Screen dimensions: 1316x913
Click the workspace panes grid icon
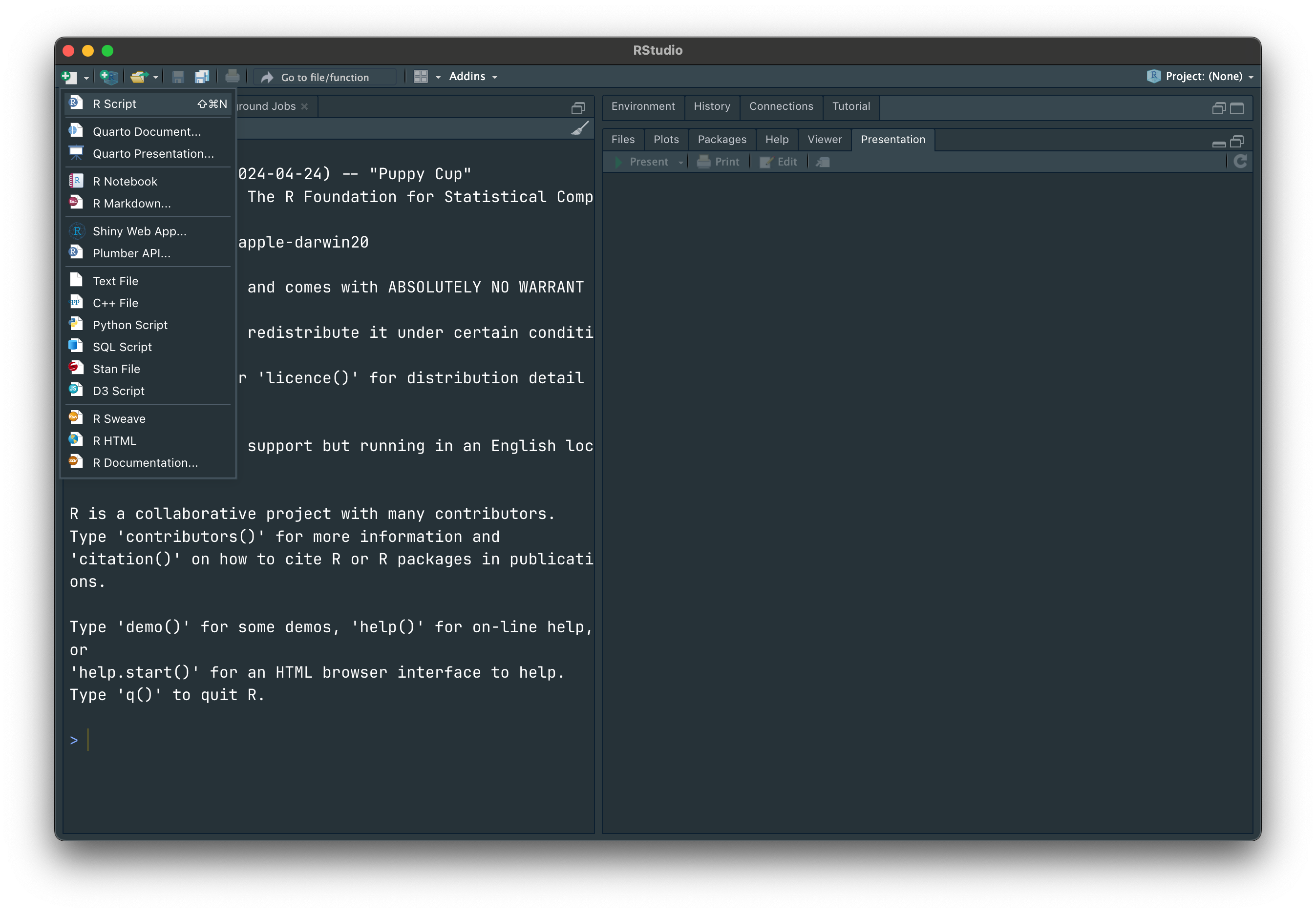(x=421, y=77)
